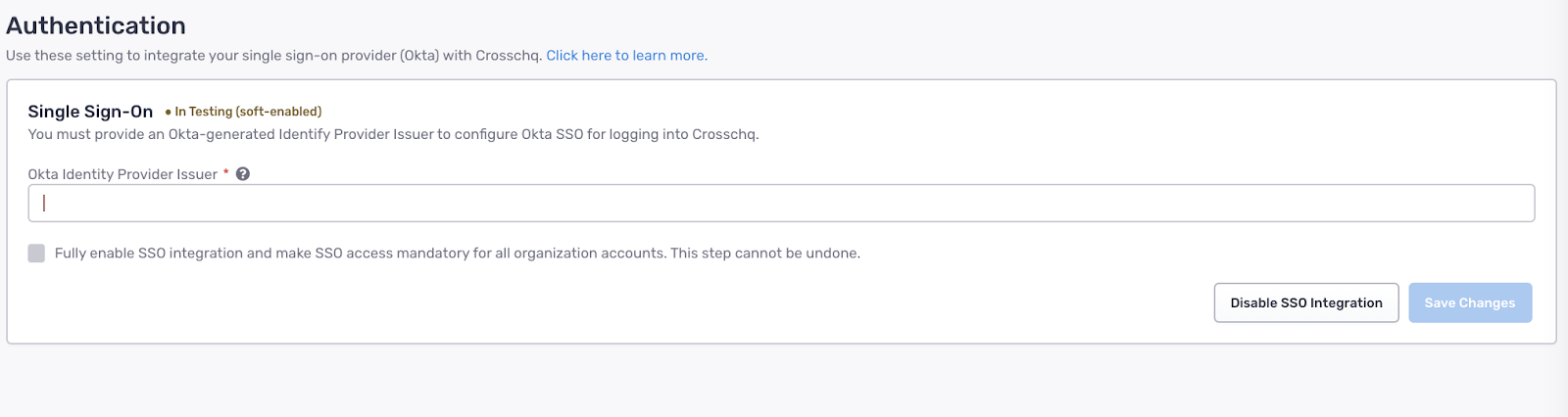This screenshot has height=417, width=1568.
Task: Click the red required asterisk
Action: 226,173
